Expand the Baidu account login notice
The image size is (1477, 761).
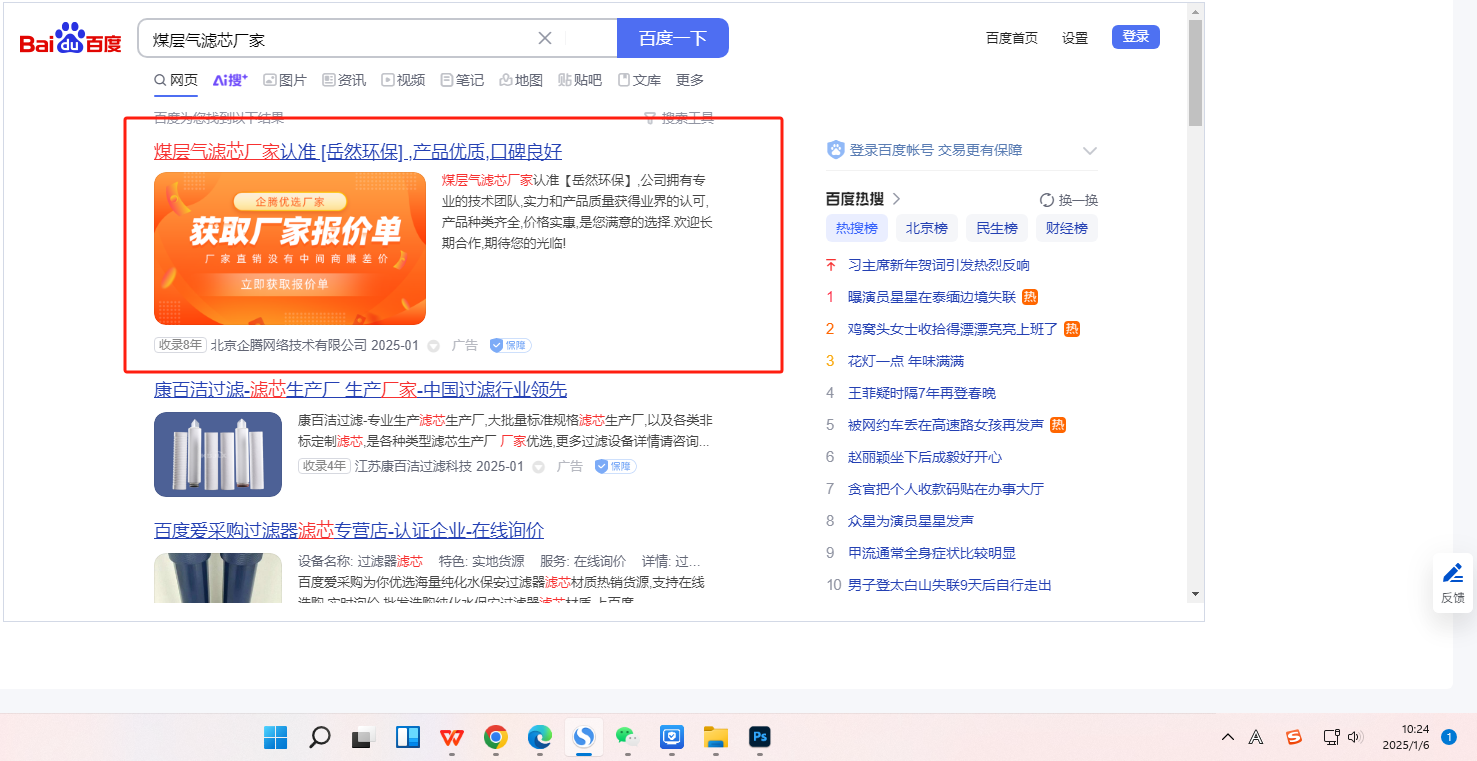pyautogui.click(x=1090, y=151)
